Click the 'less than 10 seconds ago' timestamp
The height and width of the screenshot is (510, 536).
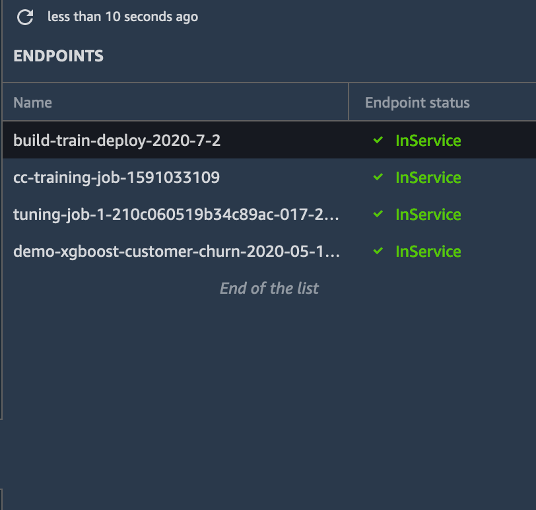click(x=122, y=17)
